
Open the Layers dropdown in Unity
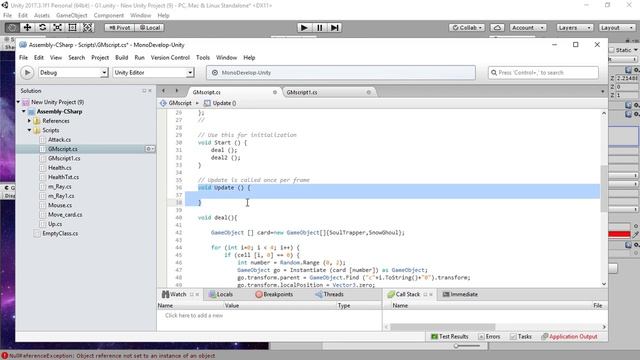tap(575, 27)
